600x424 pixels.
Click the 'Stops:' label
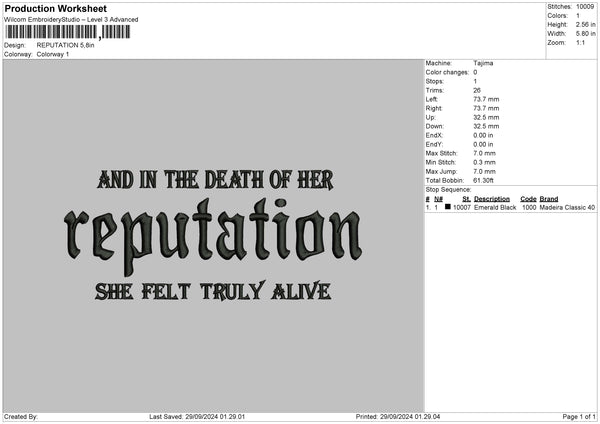435,82
